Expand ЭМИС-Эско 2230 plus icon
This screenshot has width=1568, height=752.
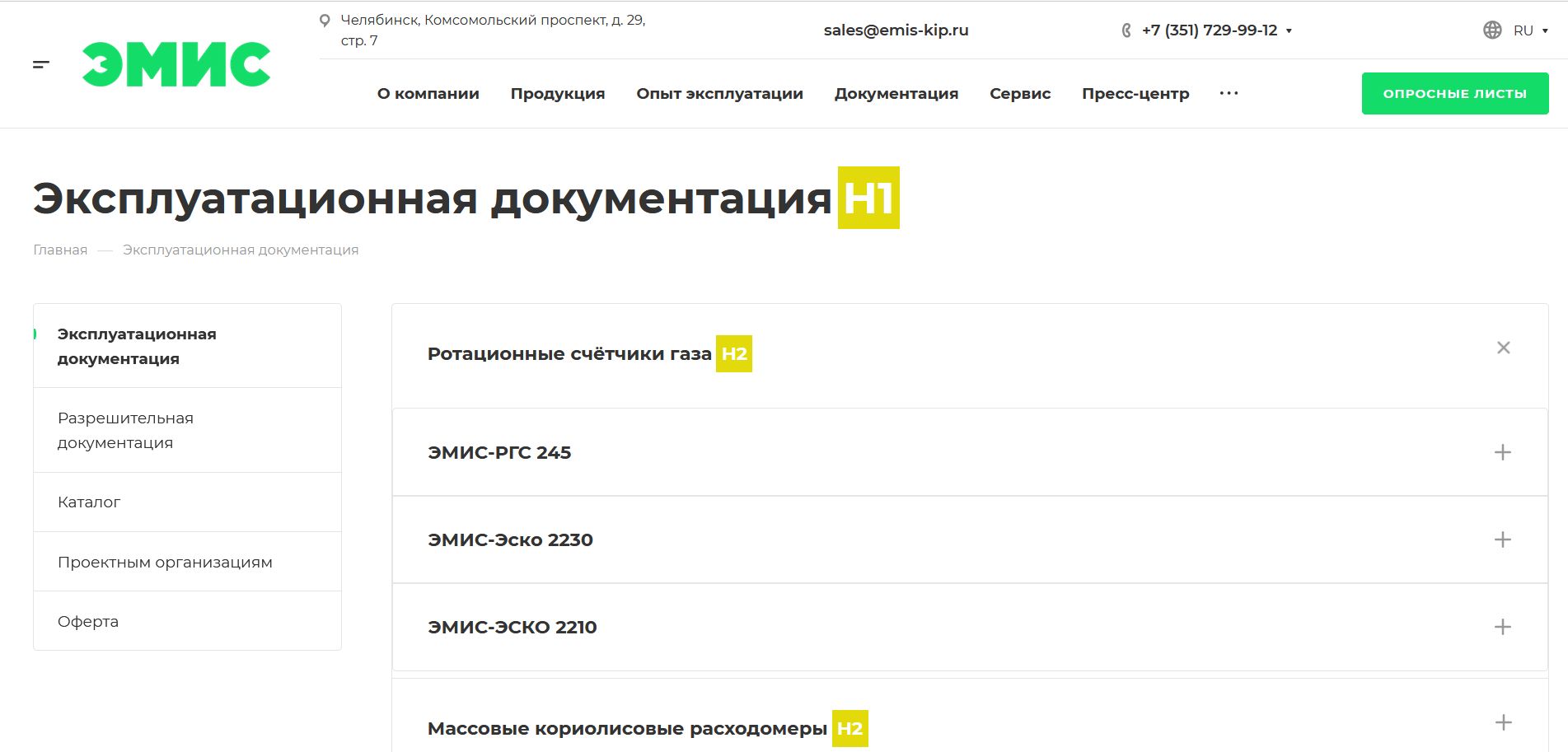1503,539
